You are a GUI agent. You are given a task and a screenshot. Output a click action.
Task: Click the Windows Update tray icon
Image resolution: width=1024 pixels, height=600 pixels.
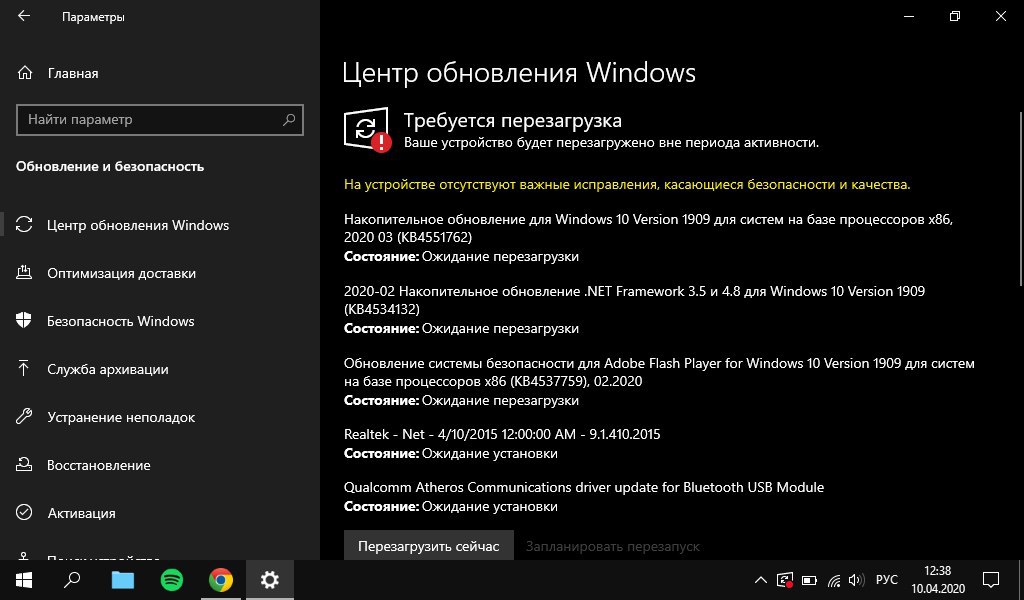click(785, 580)
